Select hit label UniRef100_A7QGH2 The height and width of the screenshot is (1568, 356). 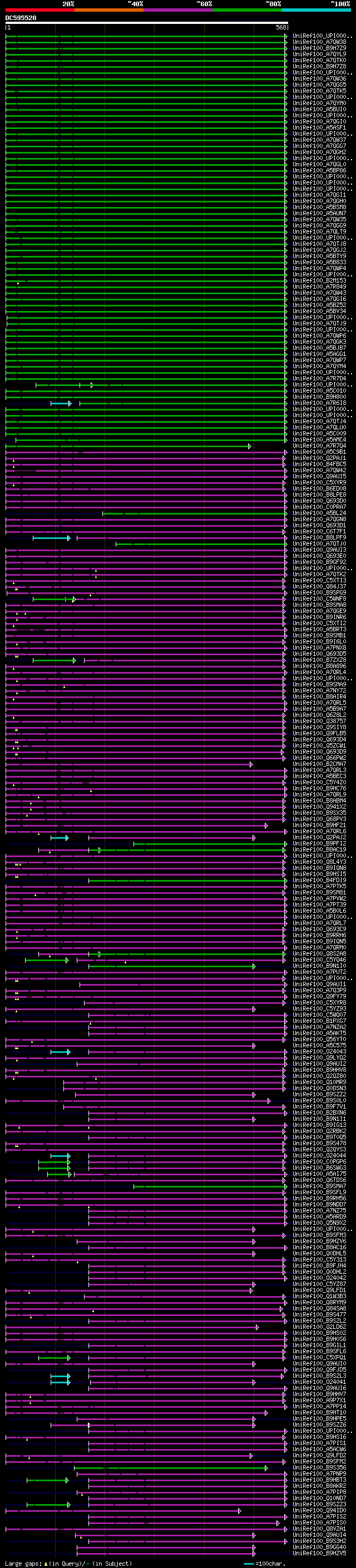click(319, 152)
